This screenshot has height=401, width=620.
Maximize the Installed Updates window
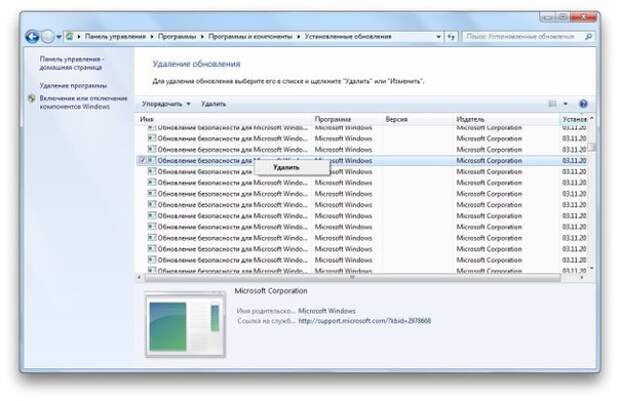pos(562,17)
